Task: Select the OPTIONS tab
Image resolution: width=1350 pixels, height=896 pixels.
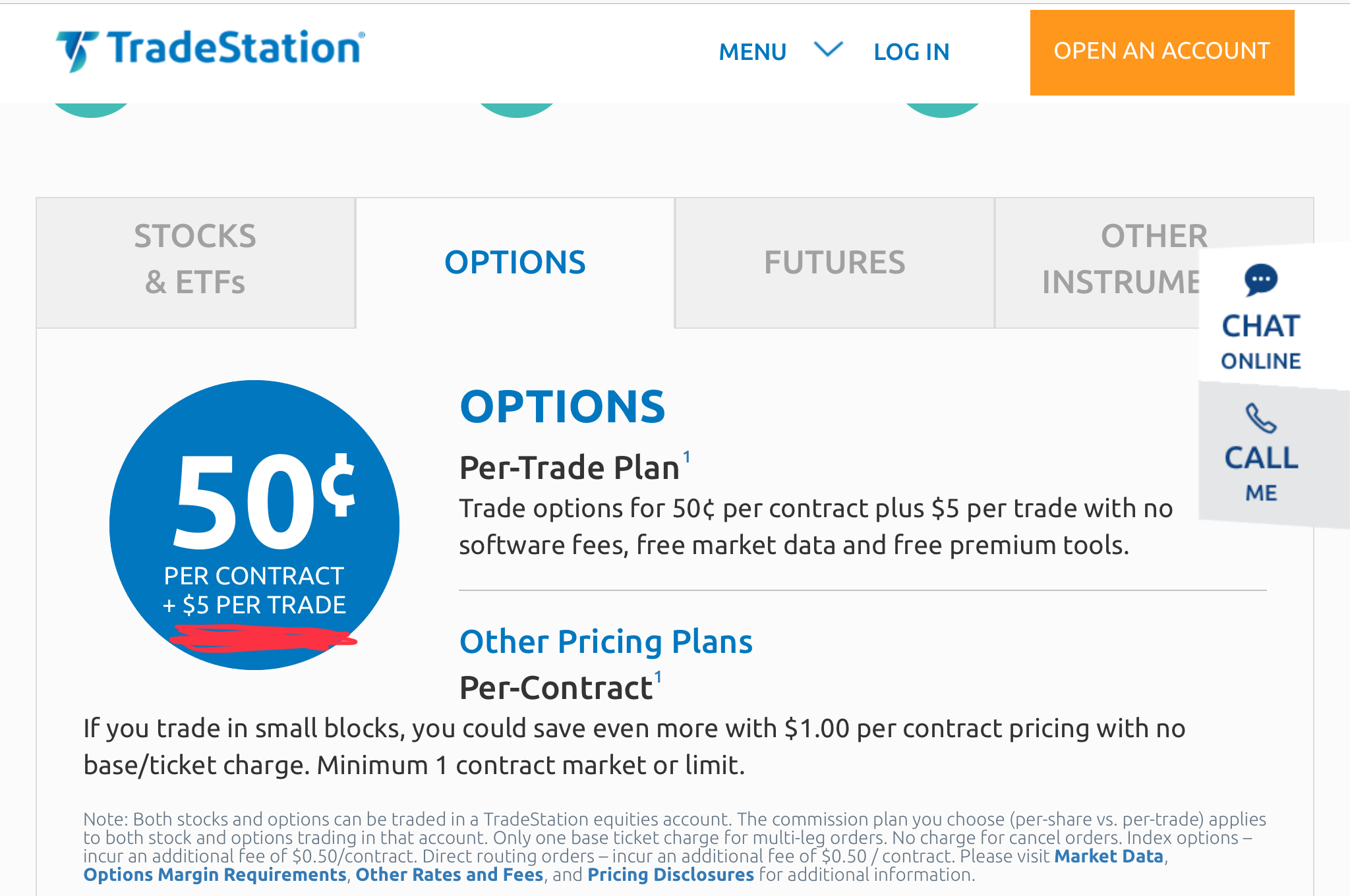Action: (x=515, y=262)
